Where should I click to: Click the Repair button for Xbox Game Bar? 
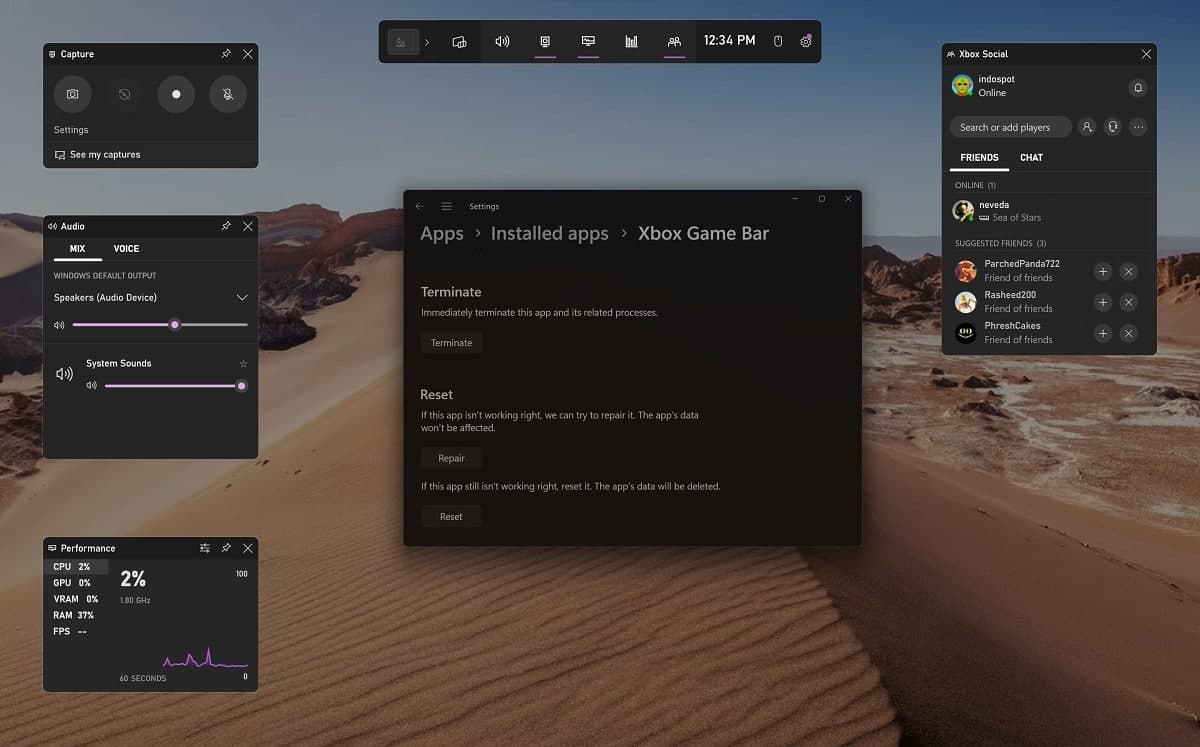pos(451,457)
